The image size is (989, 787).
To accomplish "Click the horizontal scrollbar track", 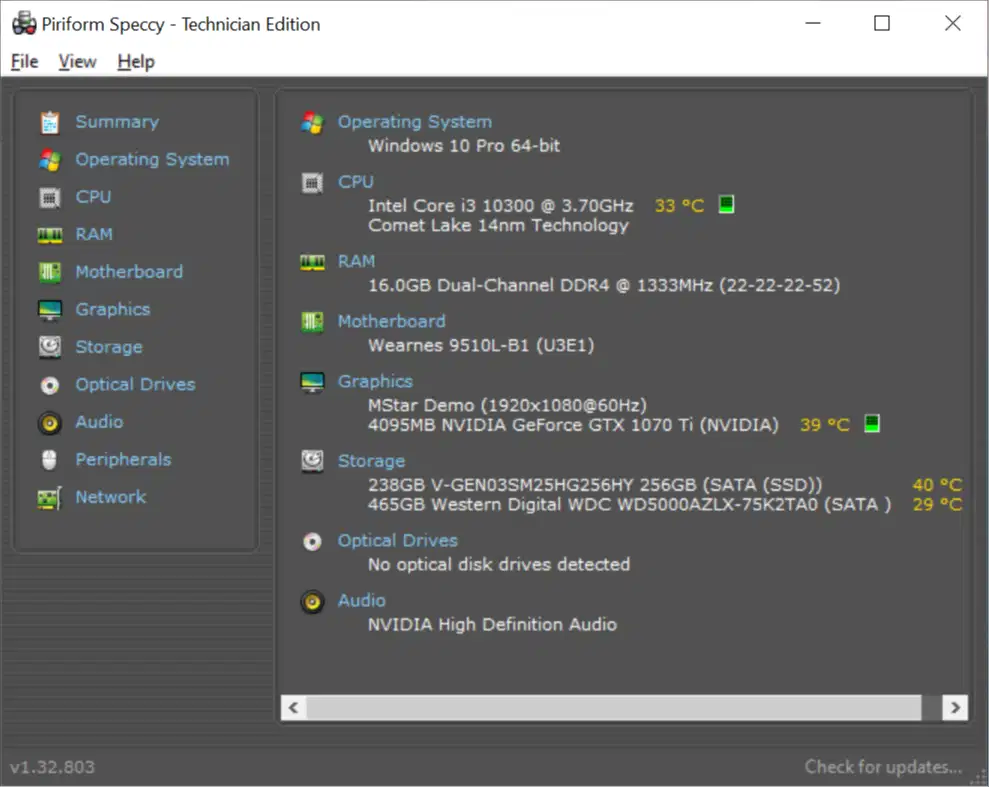I will (x=620, y=707).
